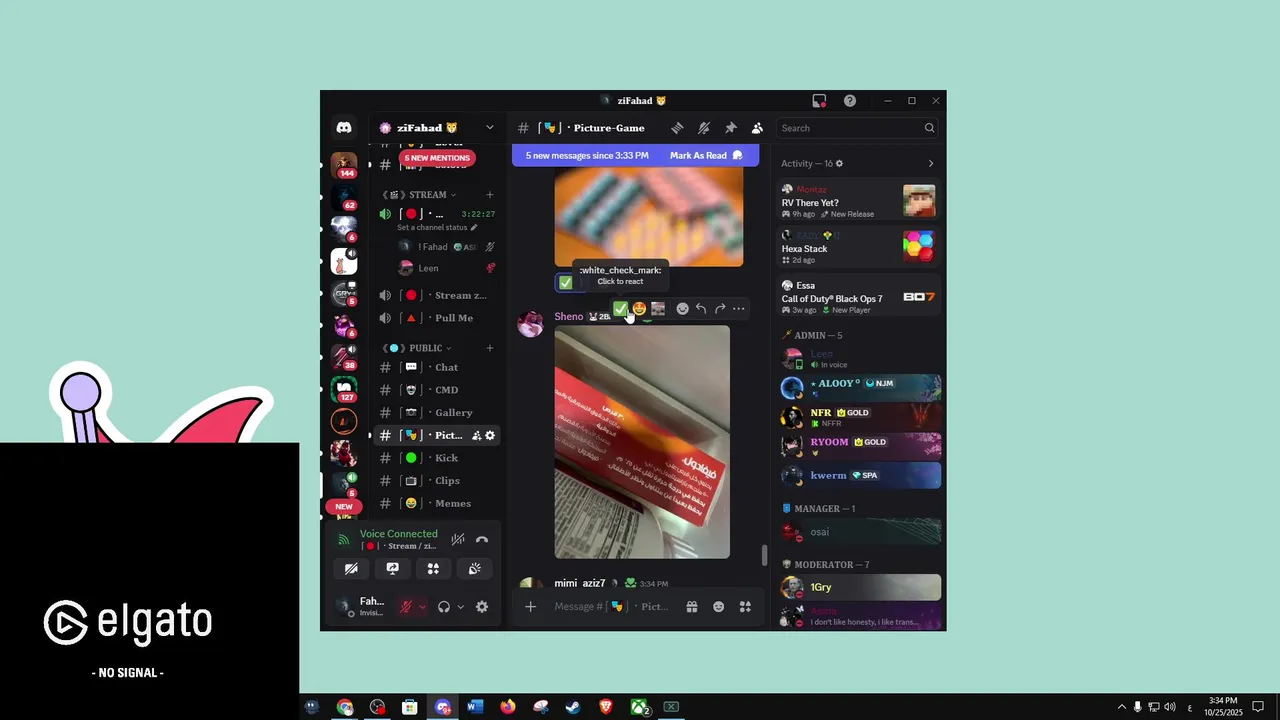Image resolution: width=1280 pixels, height=720 pixels.
Task: Add a channel to STREAM category
Action: pyautogui.click(x=489, y=195)
